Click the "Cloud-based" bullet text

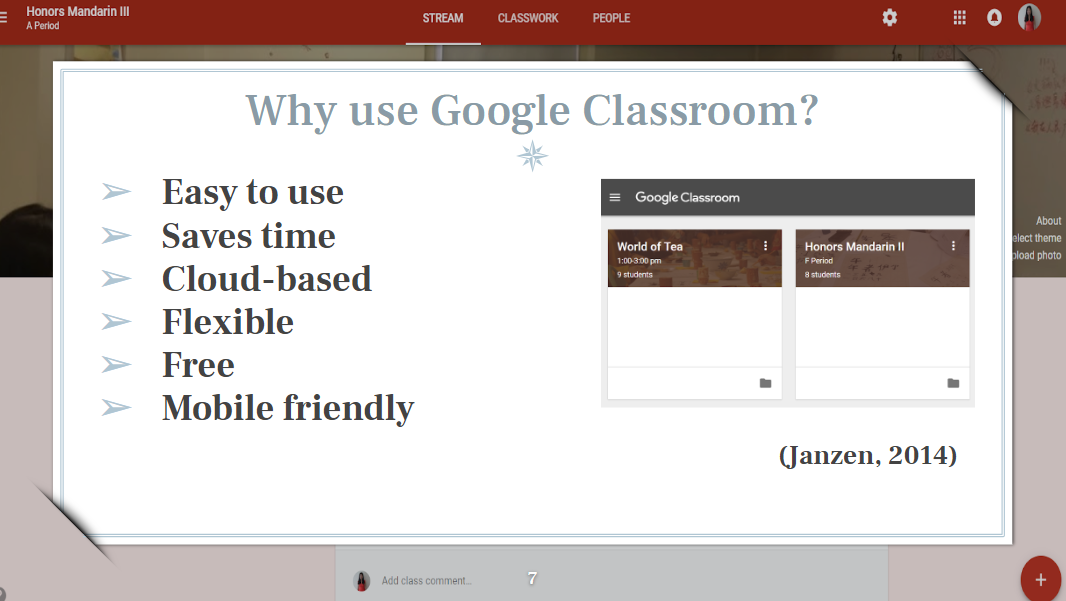click(267, 279)
